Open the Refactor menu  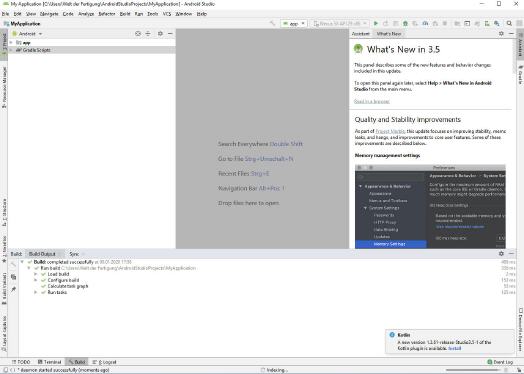tap(107, 14)
